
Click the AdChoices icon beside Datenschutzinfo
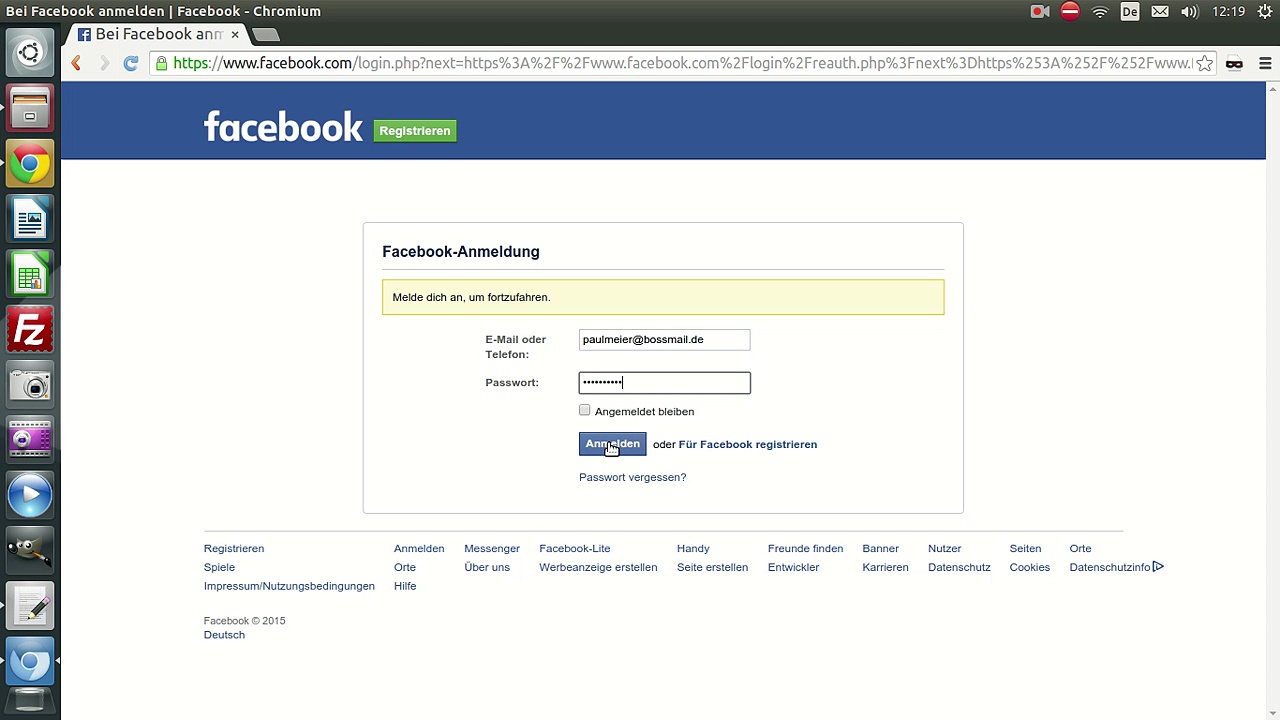(1158, 567)
